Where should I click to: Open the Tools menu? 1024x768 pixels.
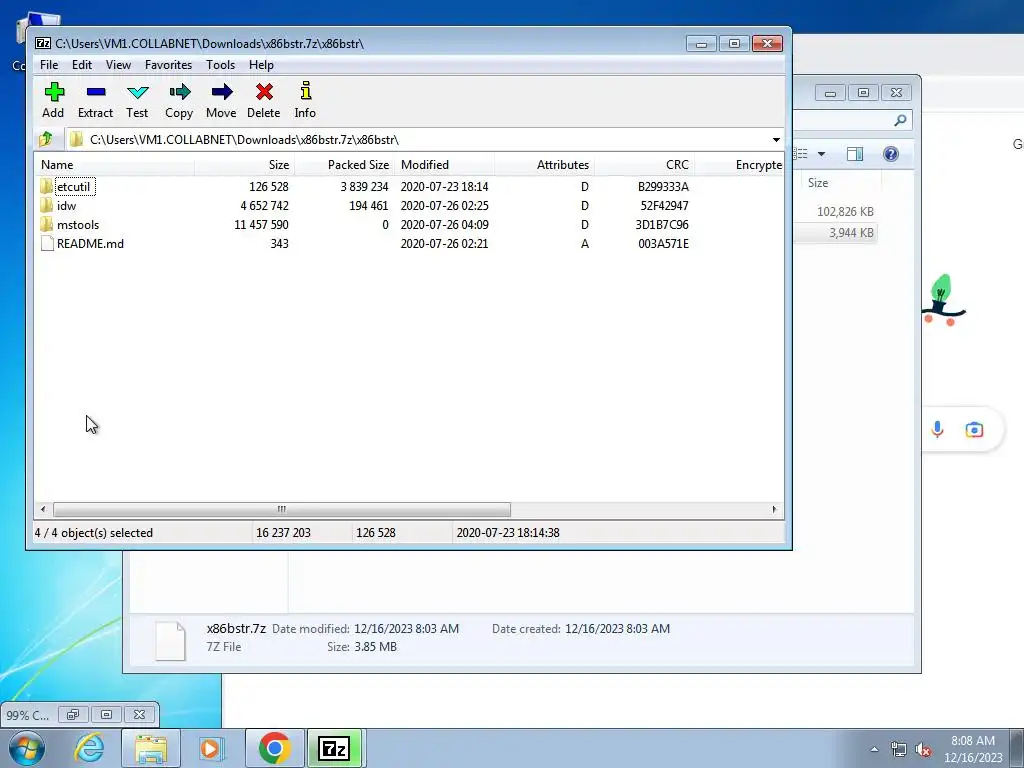click(220, 65)
